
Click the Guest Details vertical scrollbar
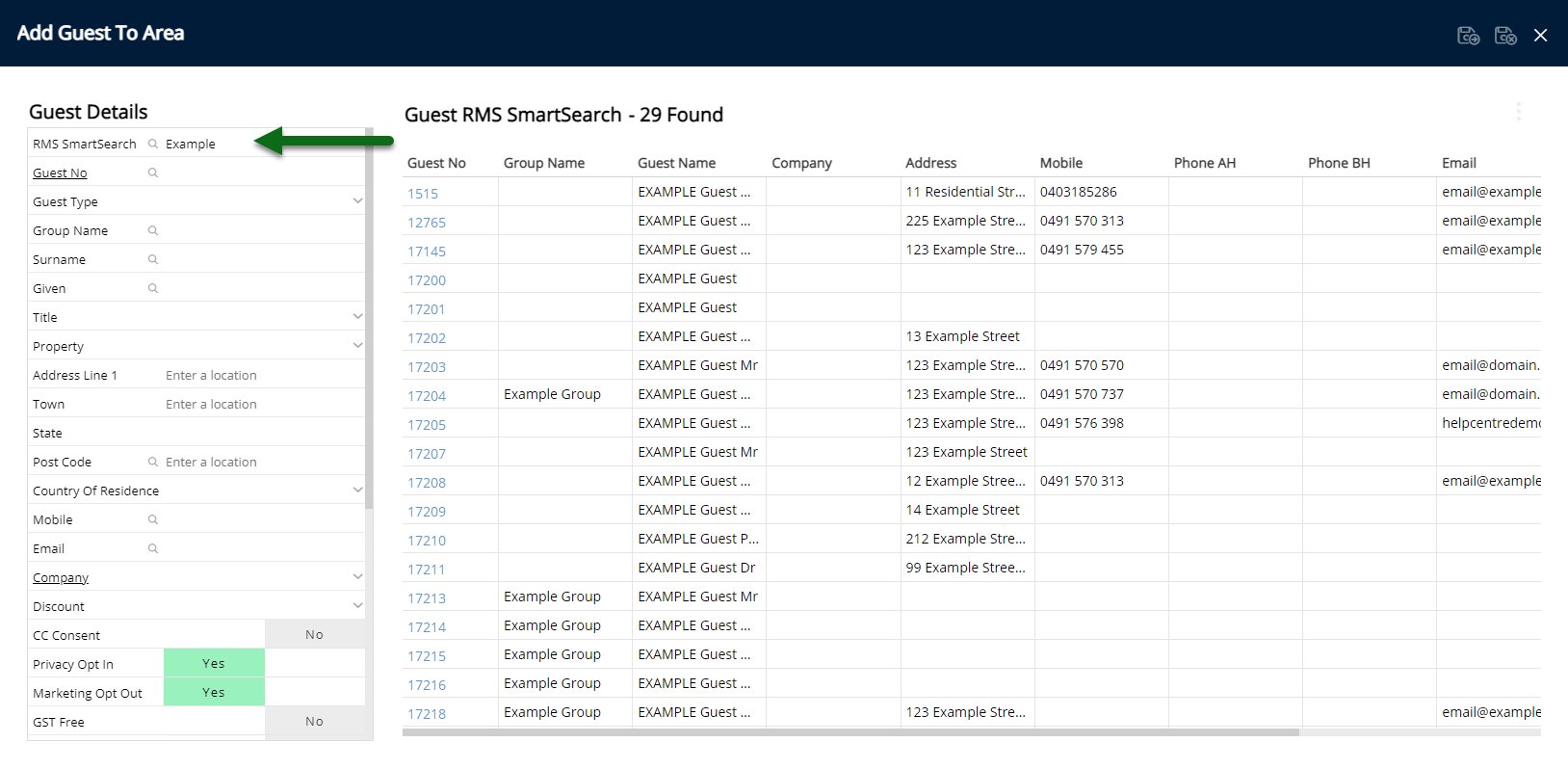tap(369, 318)
